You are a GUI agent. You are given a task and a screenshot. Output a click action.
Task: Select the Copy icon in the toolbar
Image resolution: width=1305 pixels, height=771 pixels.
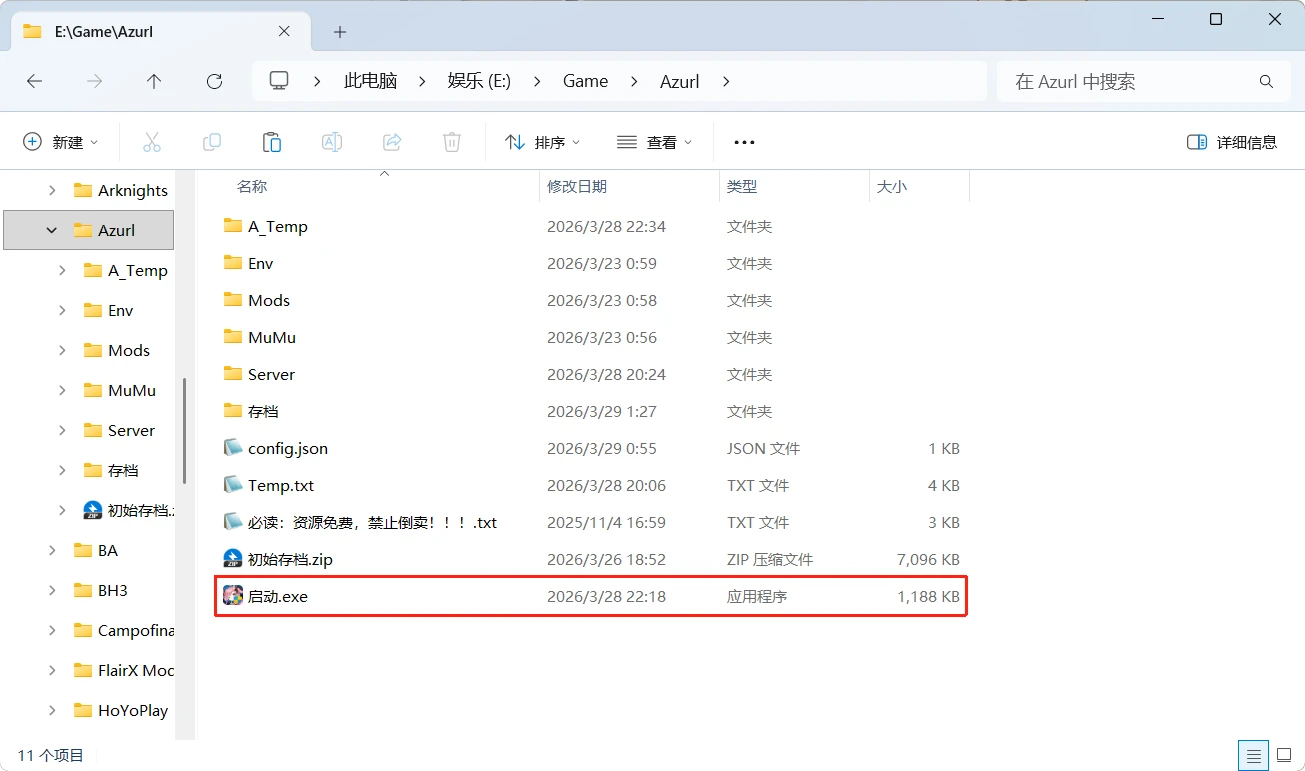coord(212,141)
